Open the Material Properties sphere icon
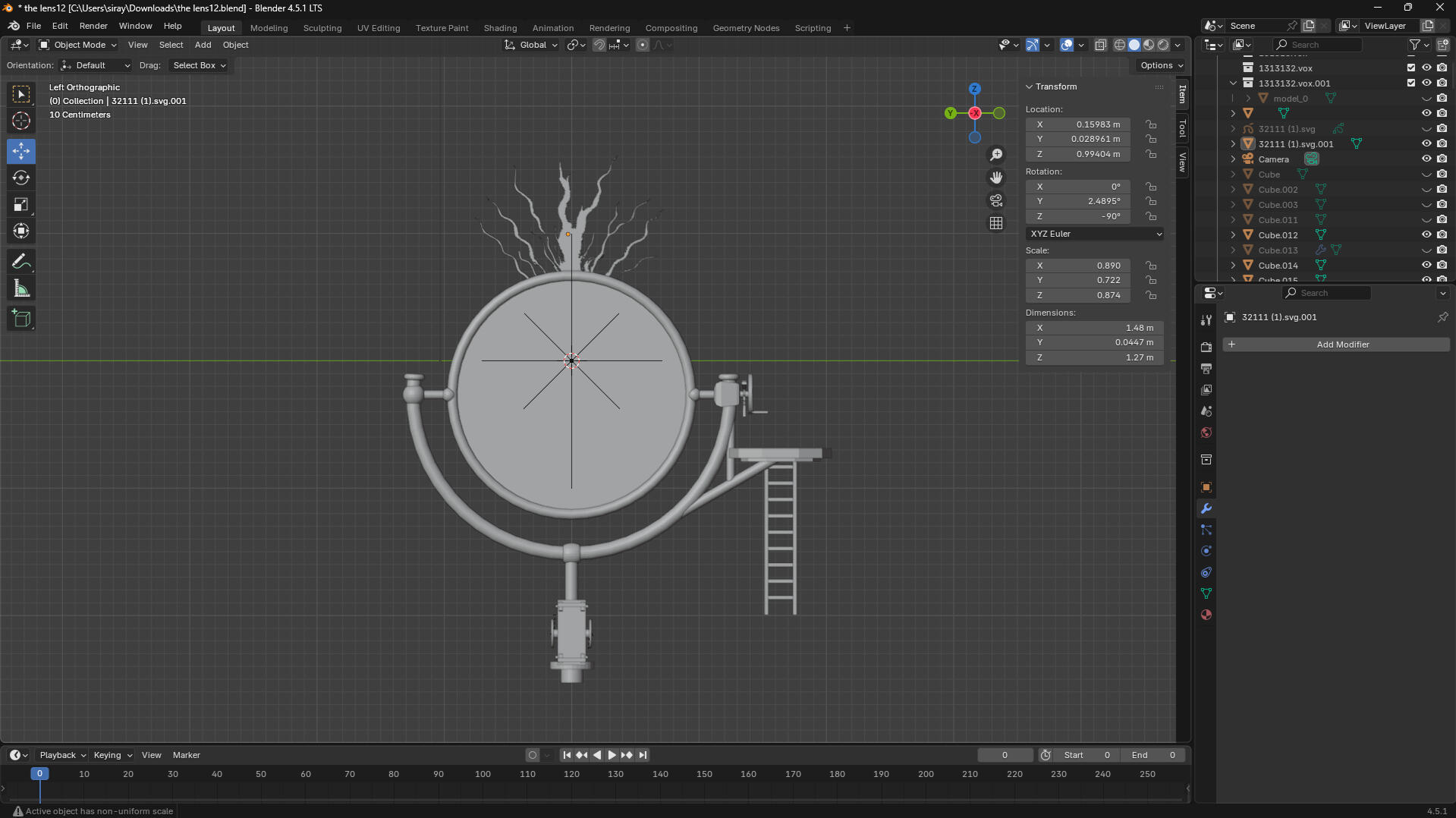This screenshot has width=1456, height=818. [1206, 615]
